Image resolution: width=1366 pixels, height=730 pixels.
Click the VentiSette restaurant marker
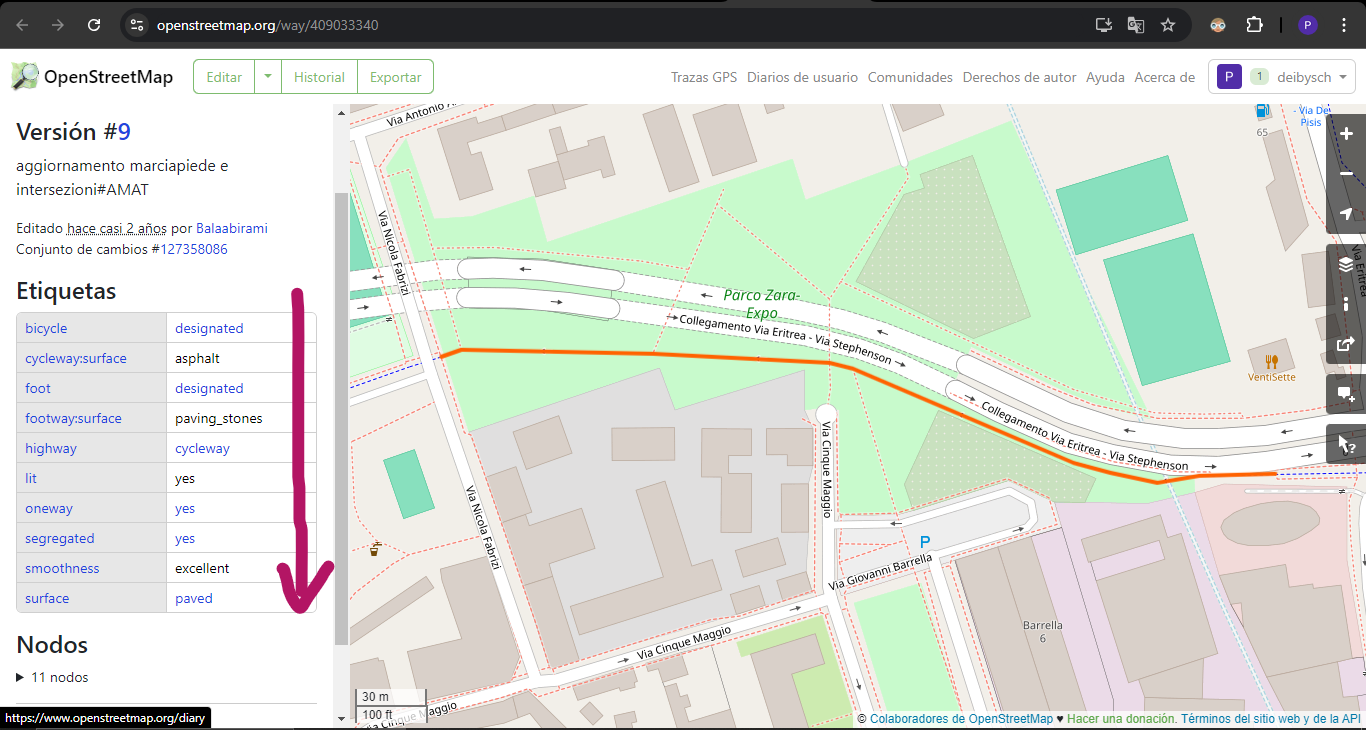click(1271, 362)
